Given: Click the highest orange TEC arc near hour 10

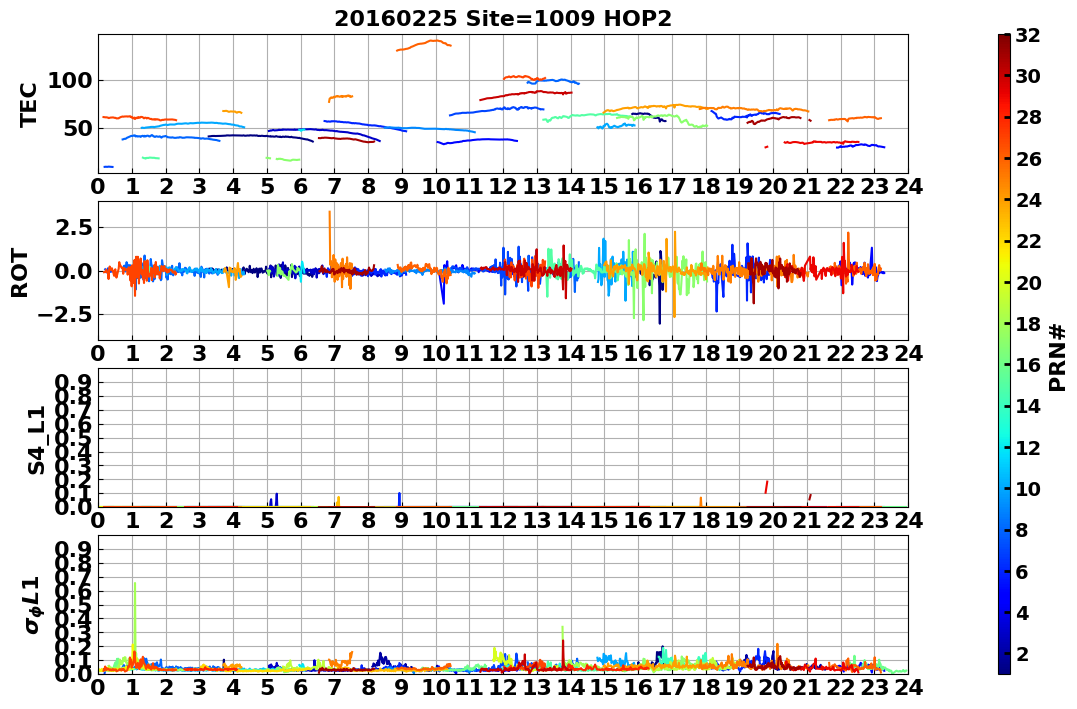Looking at the screenshot, I should (424, 45).
